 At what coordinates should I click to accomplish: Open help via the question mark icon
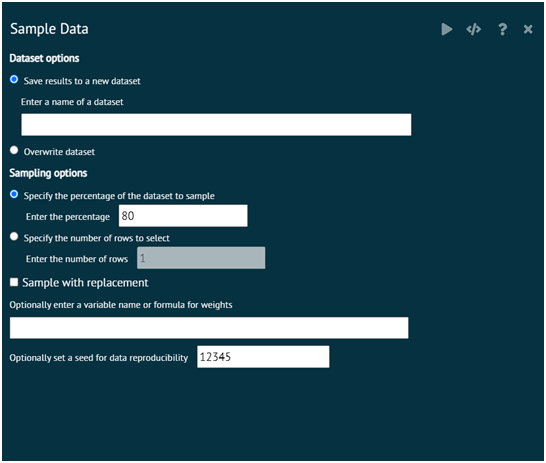pos(502,29)
